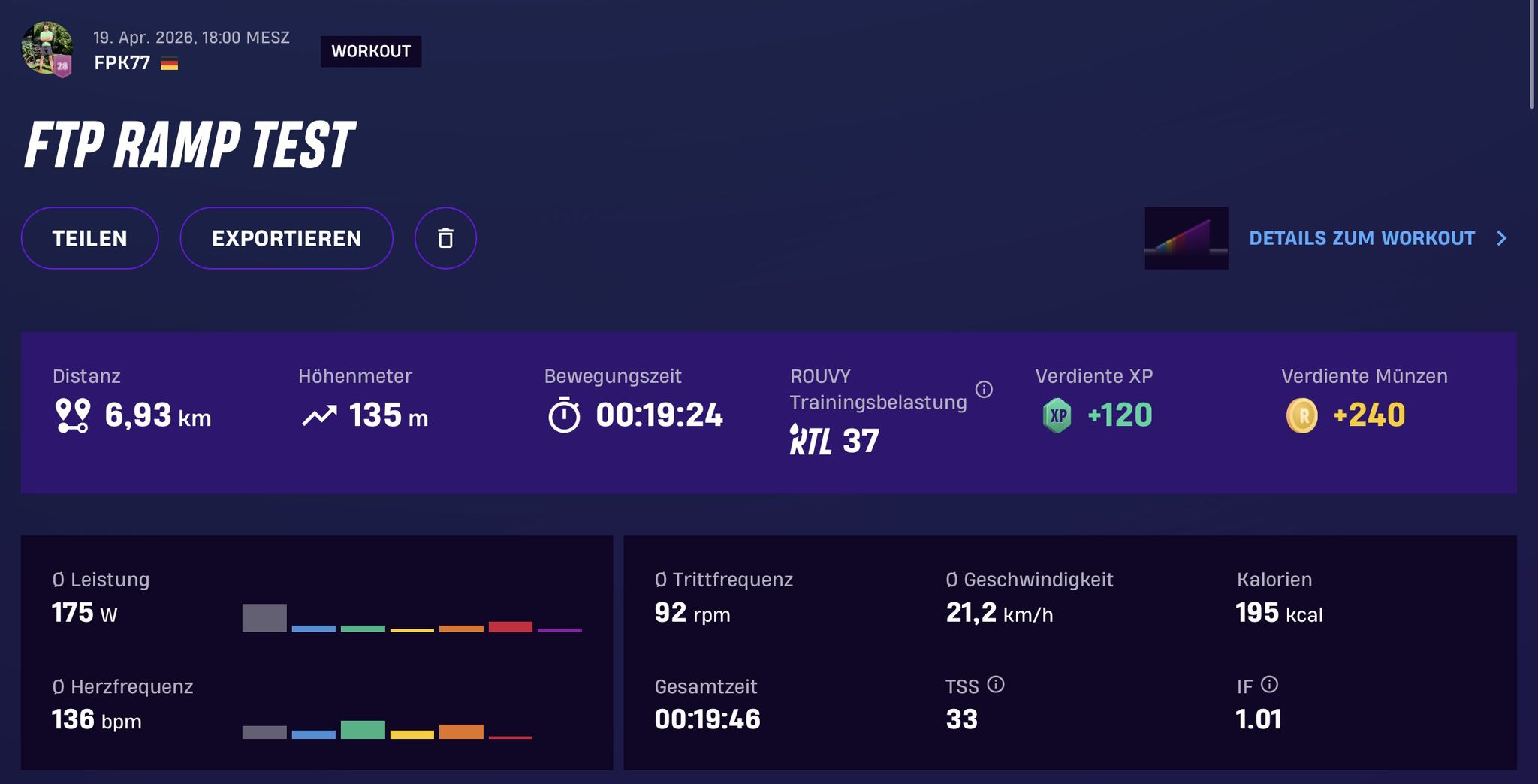
Task: Click the trash delete activity icon
Action: pos(445,238)
